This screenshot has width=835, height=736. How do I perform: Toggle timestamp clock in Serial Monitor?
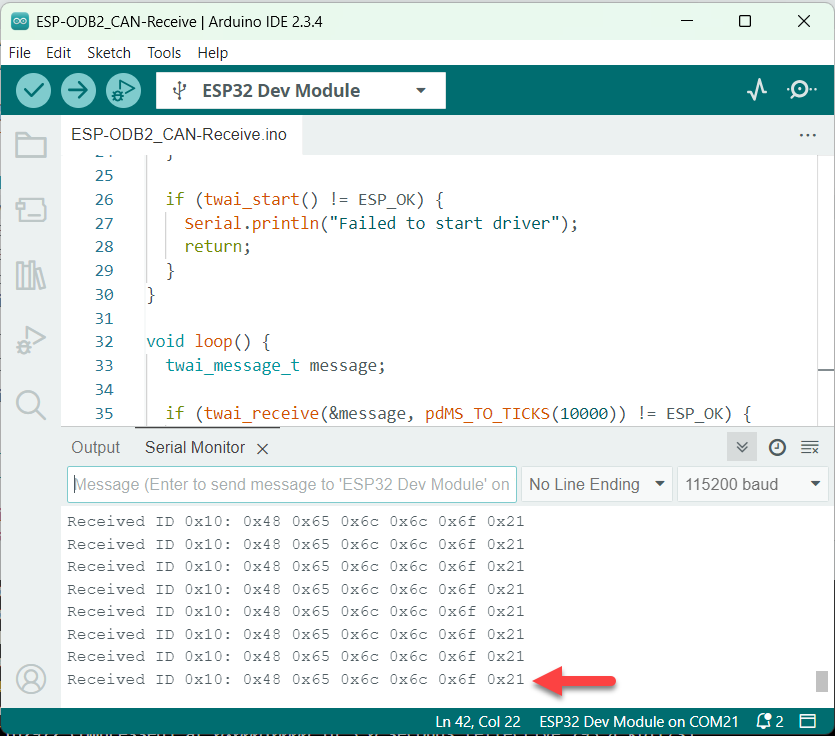point(777,447)
